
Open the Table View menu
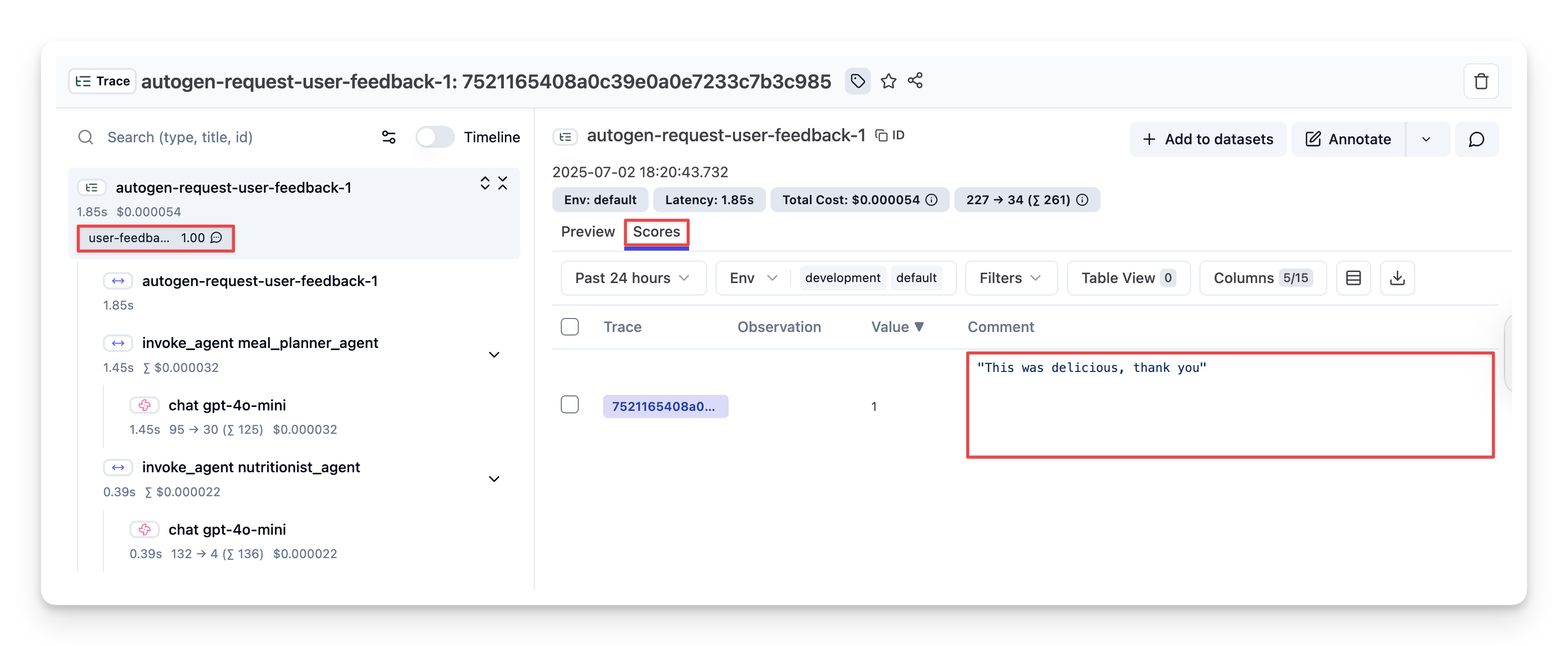click(x=1128, y=278)
